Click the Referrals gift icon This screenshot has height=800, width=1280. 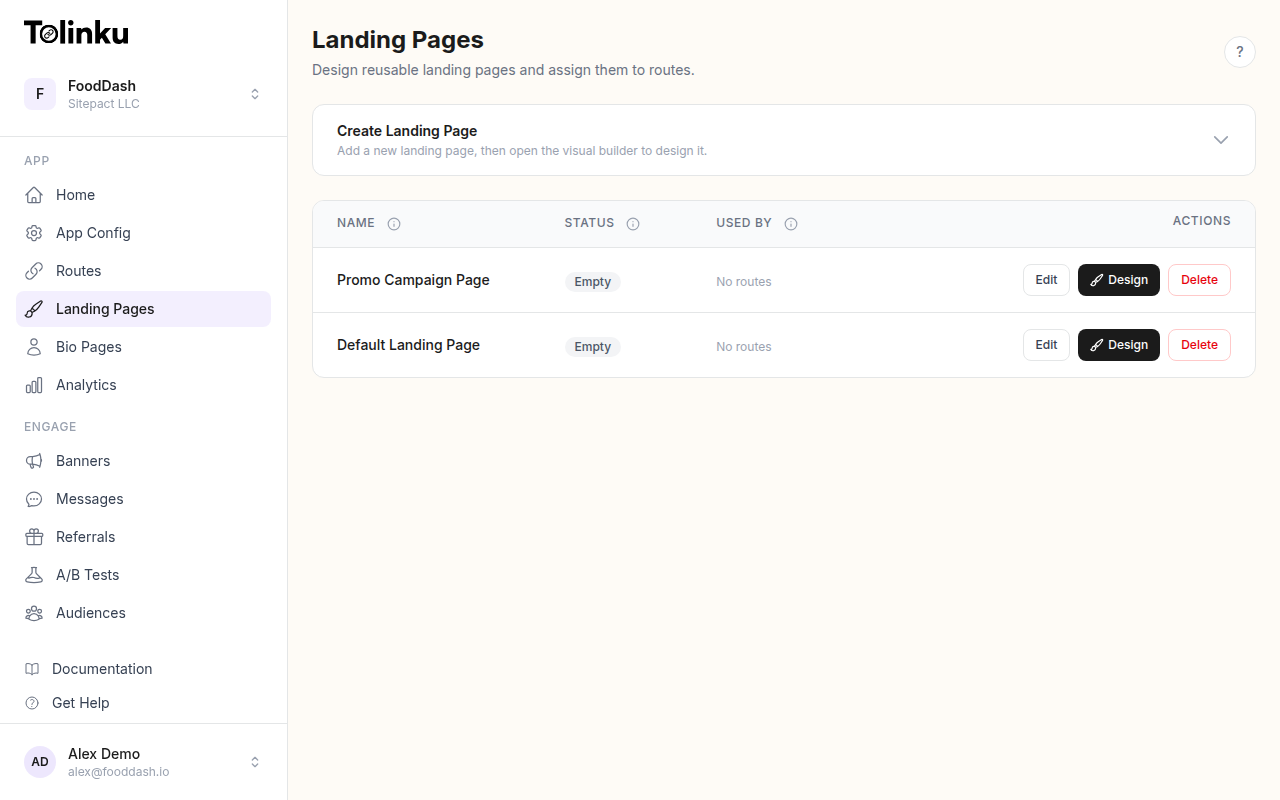pyautogui.click(x=34, y=536)
